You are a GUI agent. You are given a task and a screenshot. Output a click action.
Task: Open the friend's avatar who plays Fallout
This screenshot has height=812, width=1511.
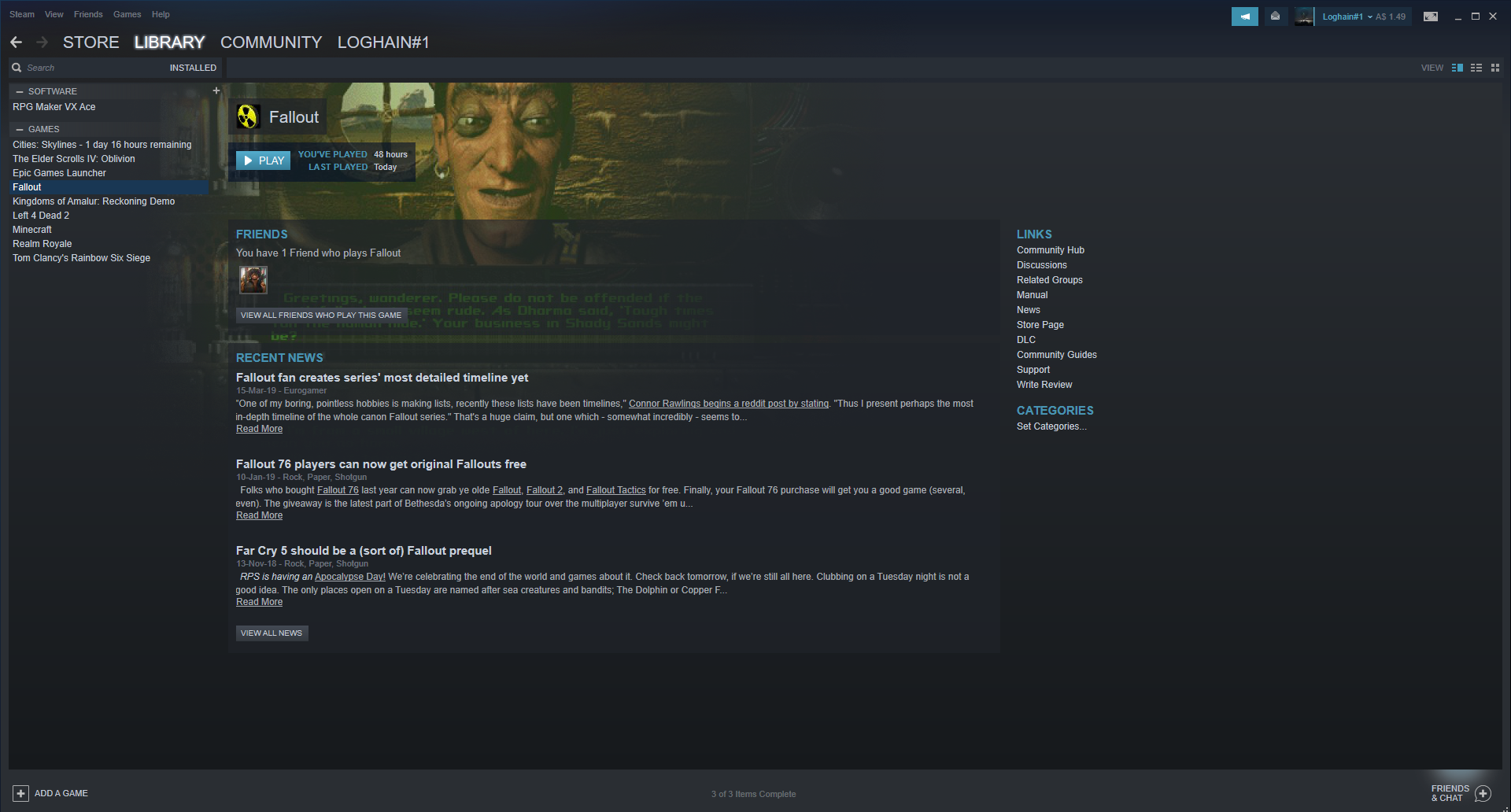click(x=253, y=279)
